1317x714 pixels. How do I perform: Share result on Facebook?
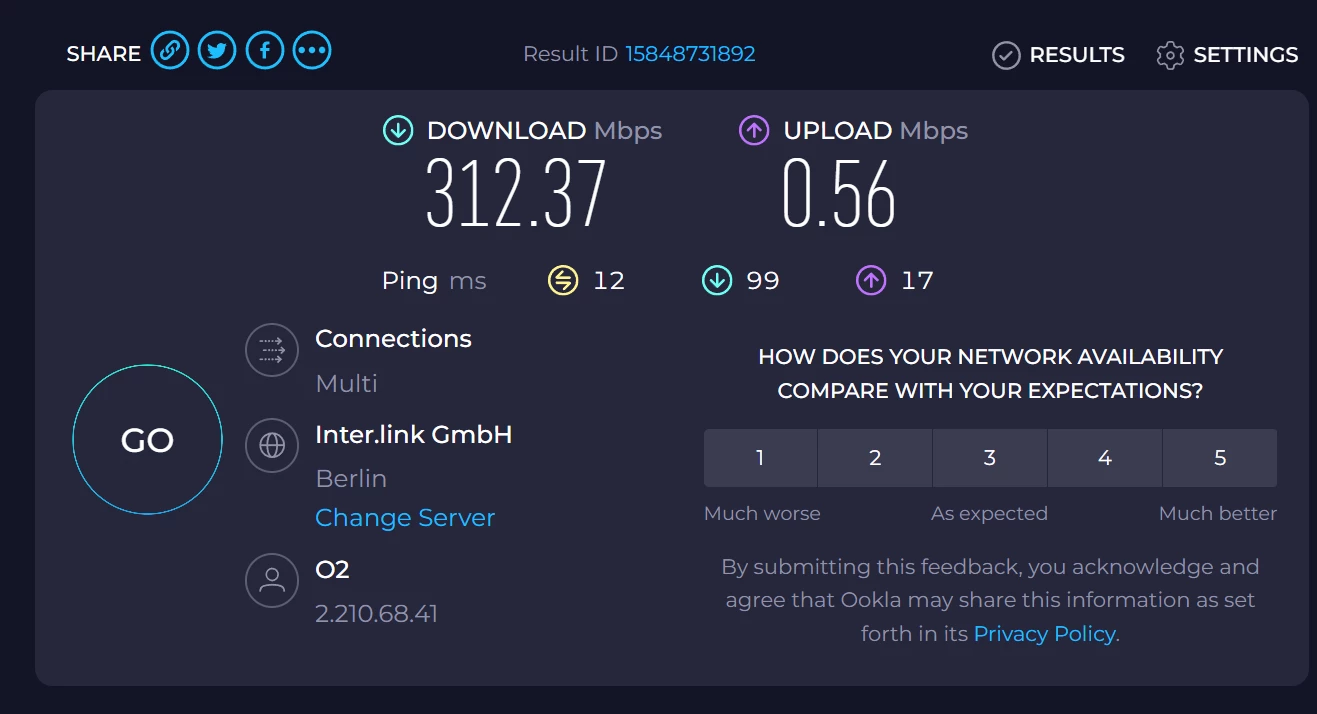click(265, 50)
